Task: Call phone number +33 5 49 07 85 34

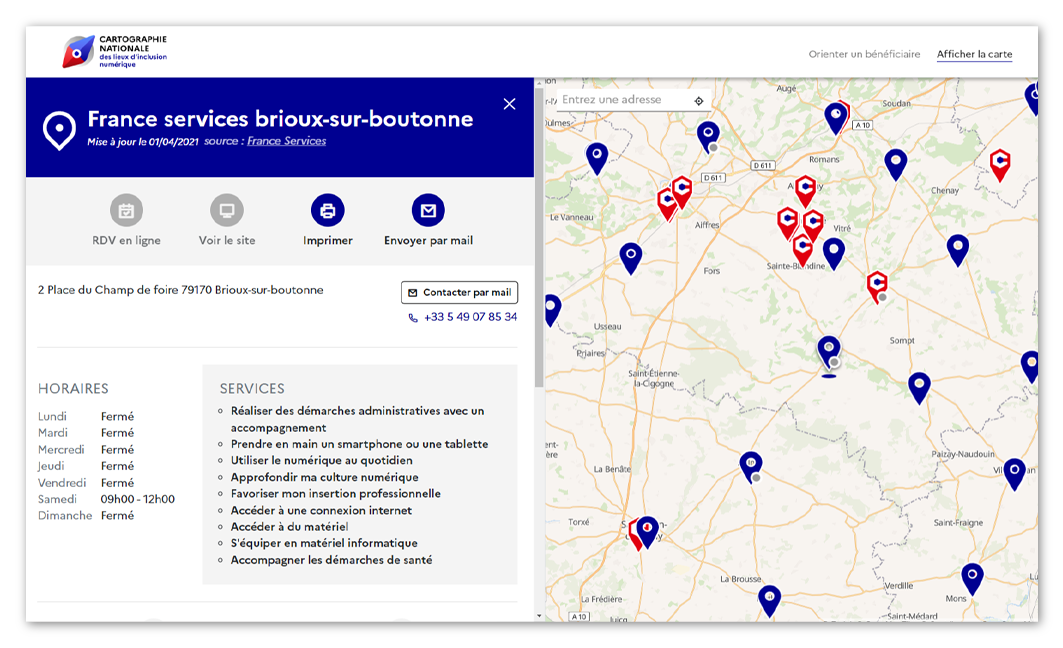Action: click(463, 317)
